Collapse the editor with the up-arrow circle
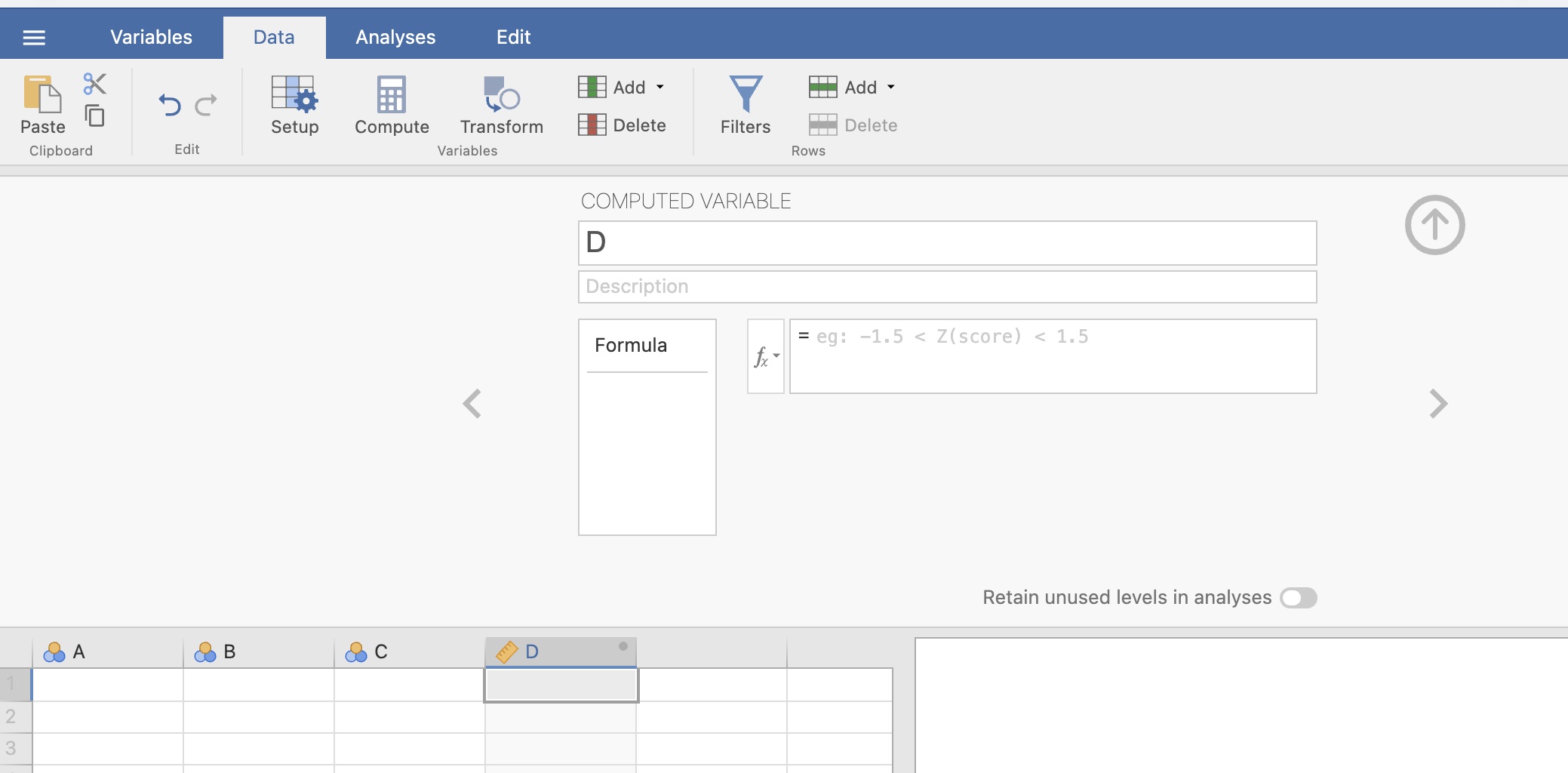The width and height of the screenshot is (1568, 773). coord(1434,225)
